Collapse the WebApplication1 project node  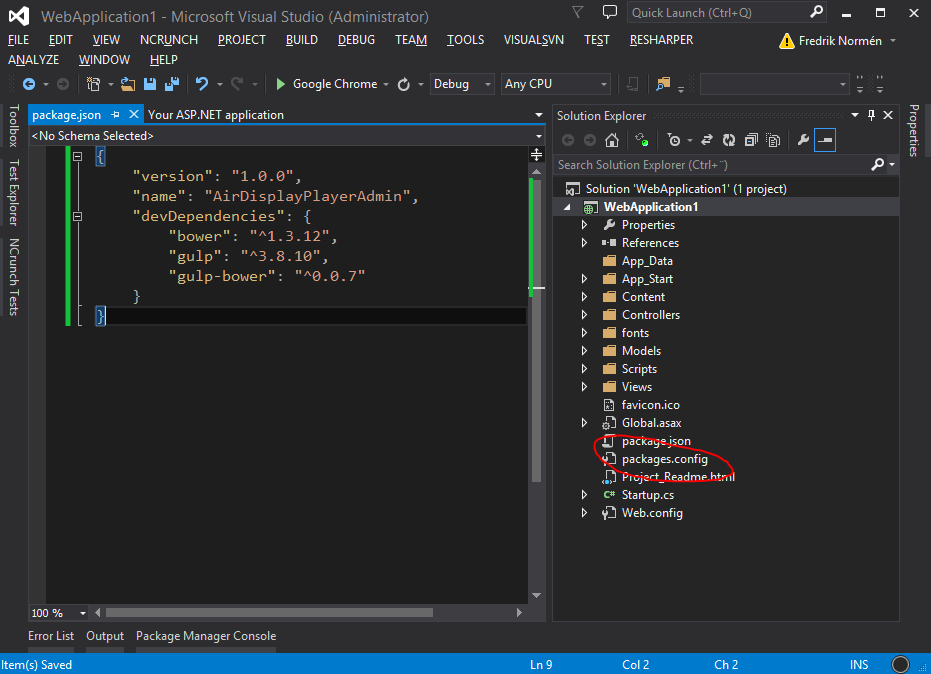coord(568,207)
